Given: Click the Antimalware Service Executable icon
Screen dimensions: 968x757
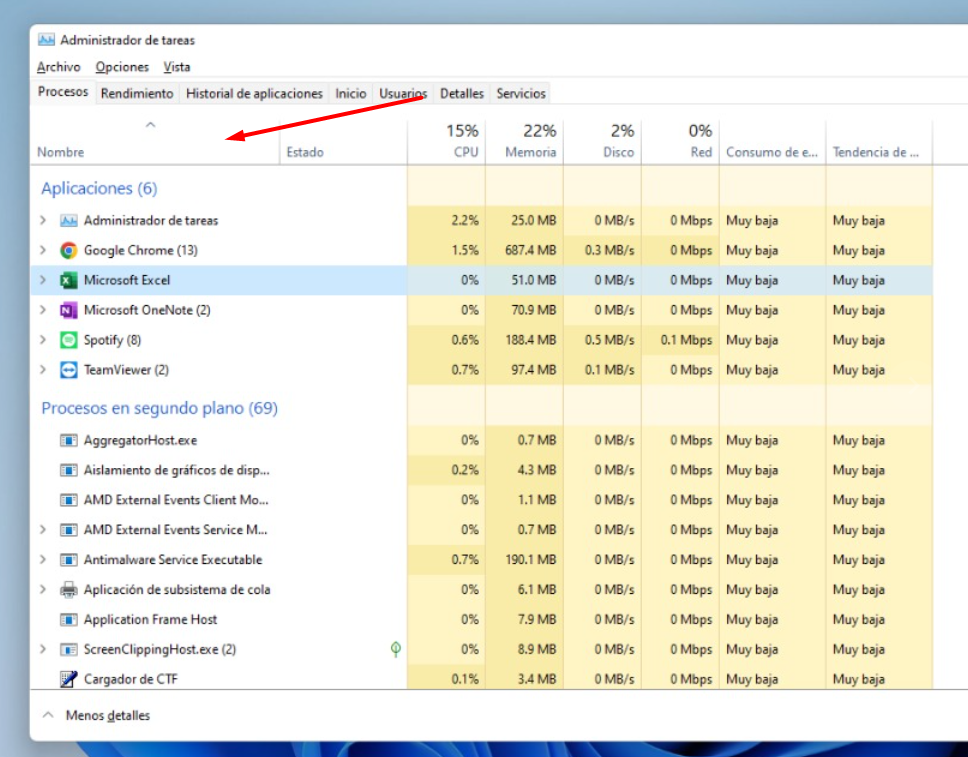Looking at the screenshot, I should coord(69,559).
